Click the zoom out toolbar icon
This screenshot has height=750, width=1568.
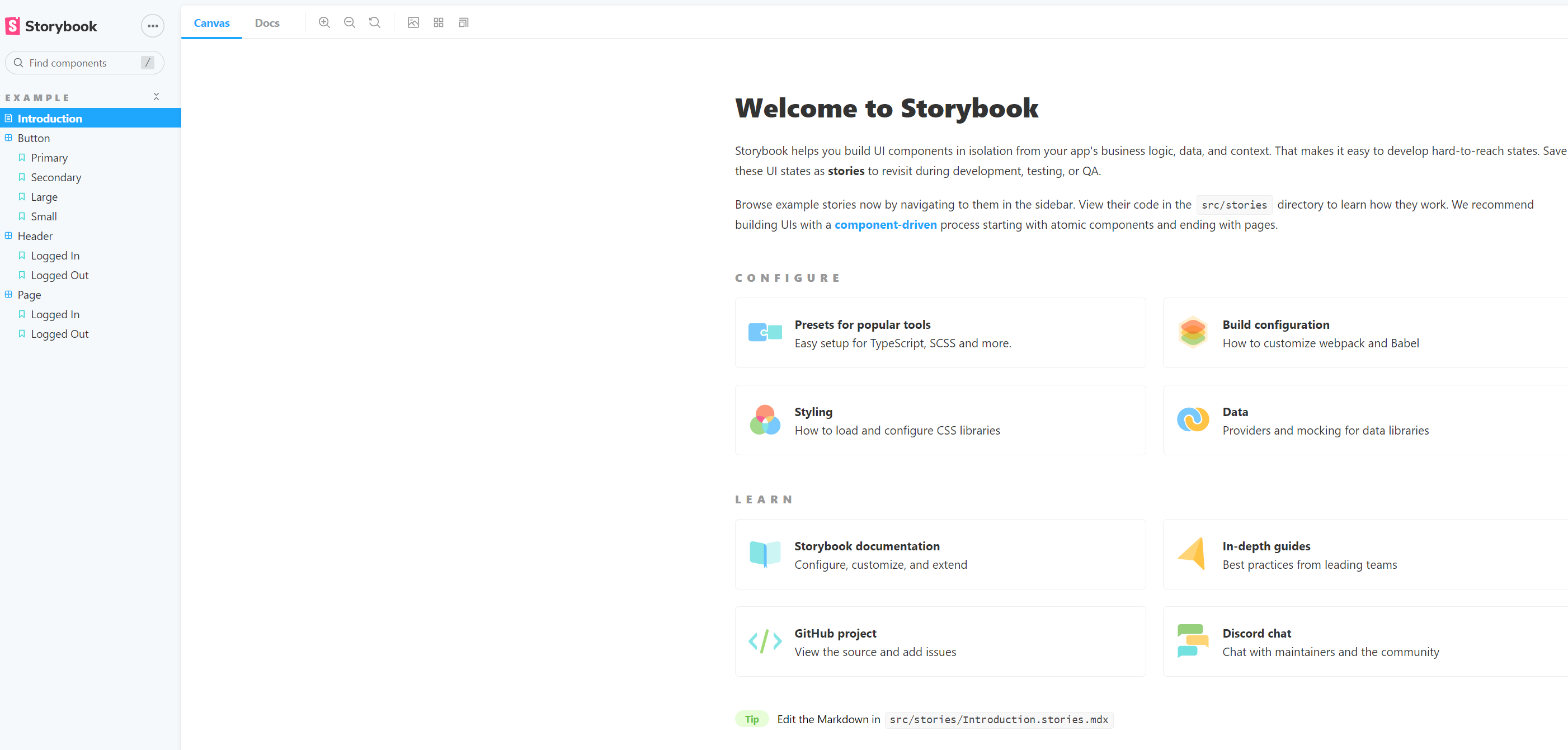(350, 22)
